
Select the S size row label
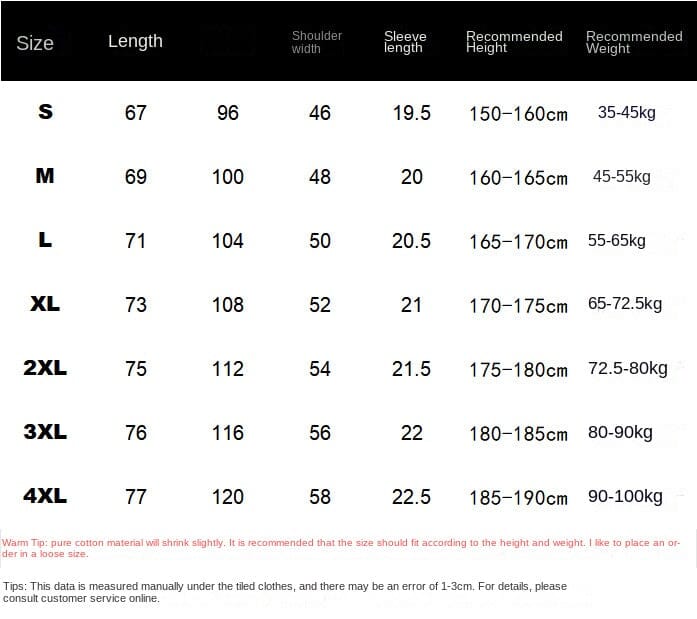pos(45,112)
